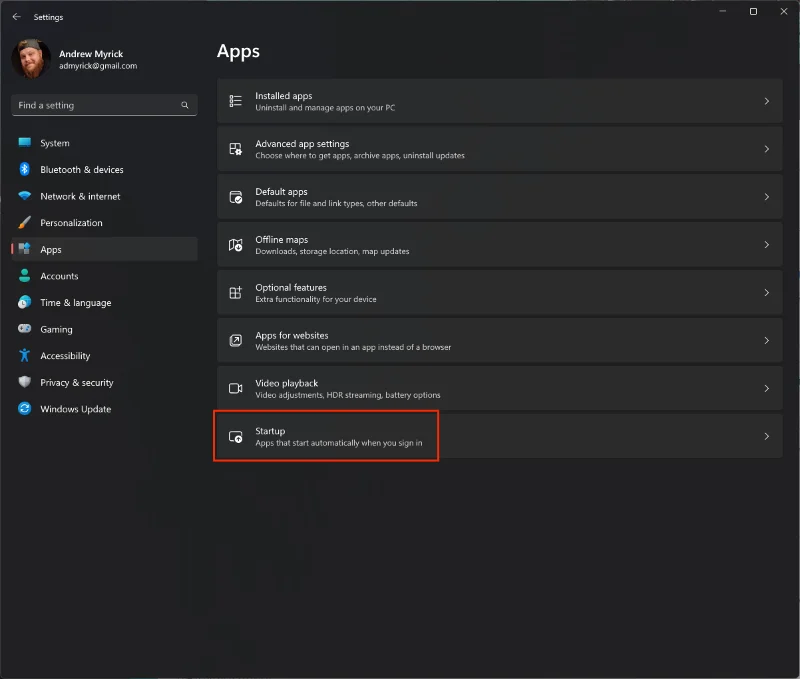Open Installed apps title text
The height and width of the screenshot is (679, 800).
click(284, 96)
